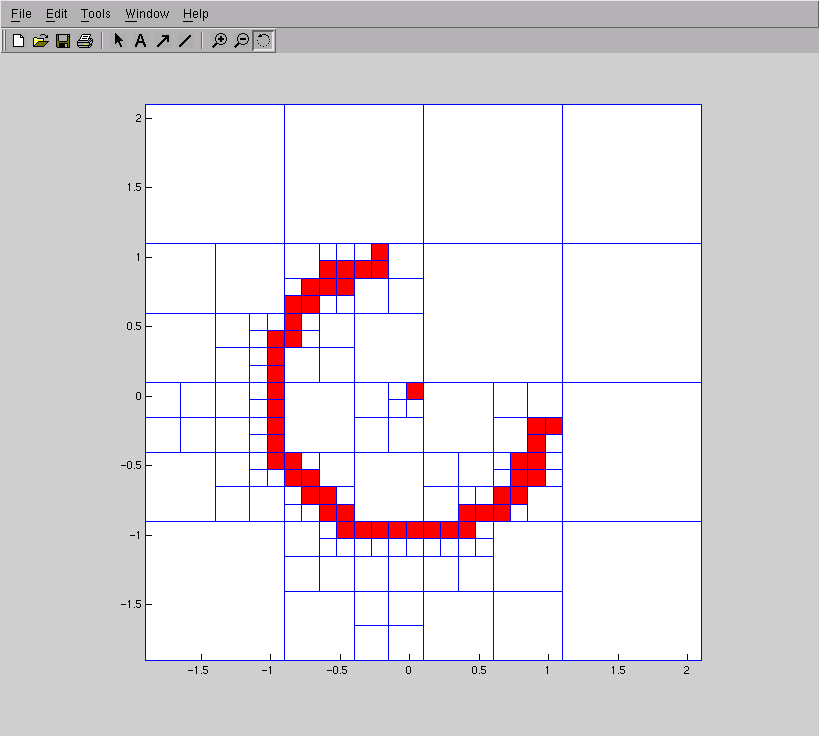Select the Add Text 'A' tool

tap(140, 41)
